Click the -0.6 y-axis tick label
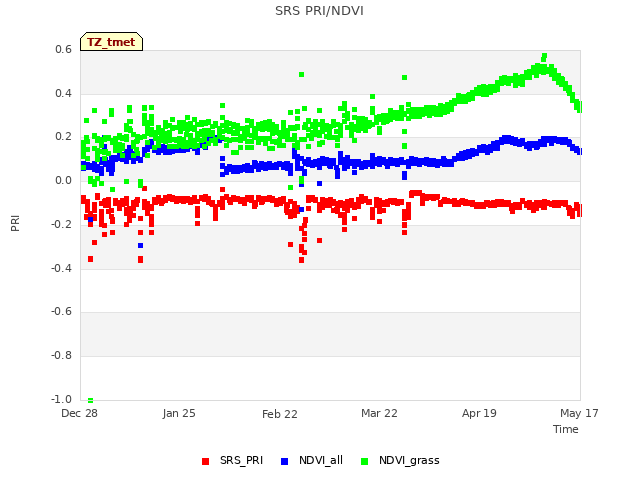 (61, 311)
